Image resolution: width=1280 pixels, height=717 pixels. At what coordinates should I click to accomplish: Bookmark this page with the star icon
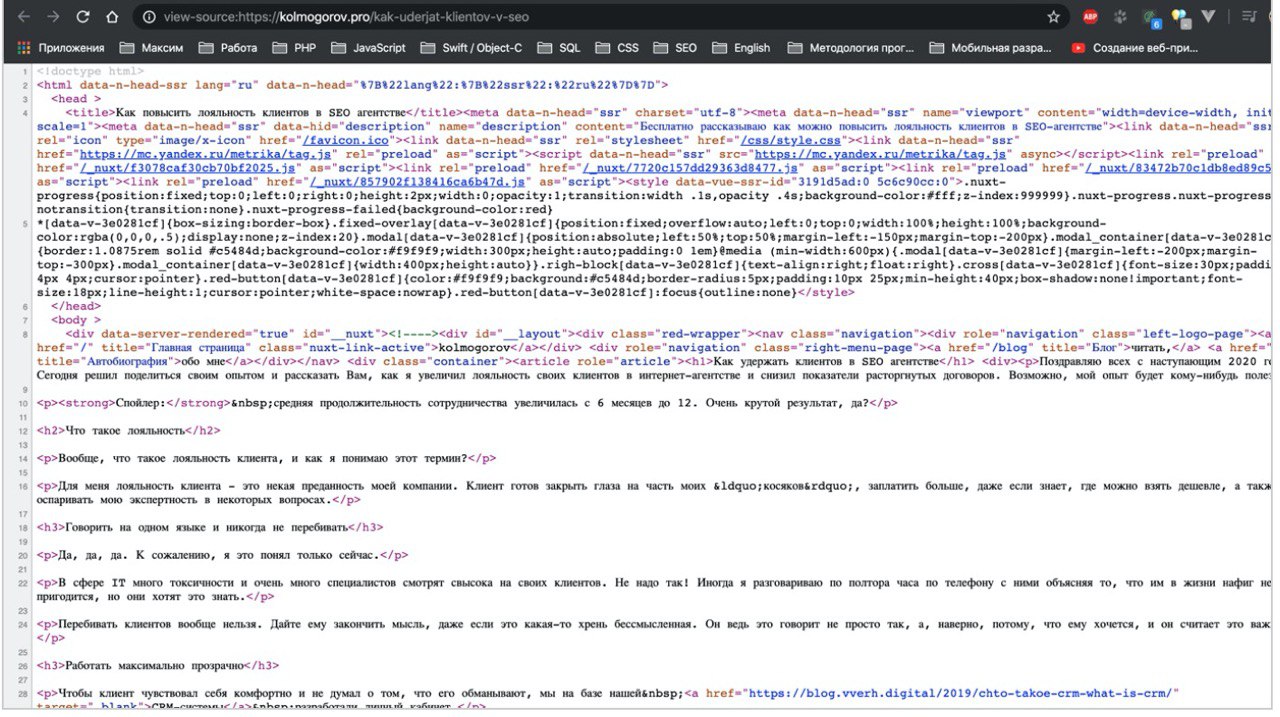[1053, 17]
